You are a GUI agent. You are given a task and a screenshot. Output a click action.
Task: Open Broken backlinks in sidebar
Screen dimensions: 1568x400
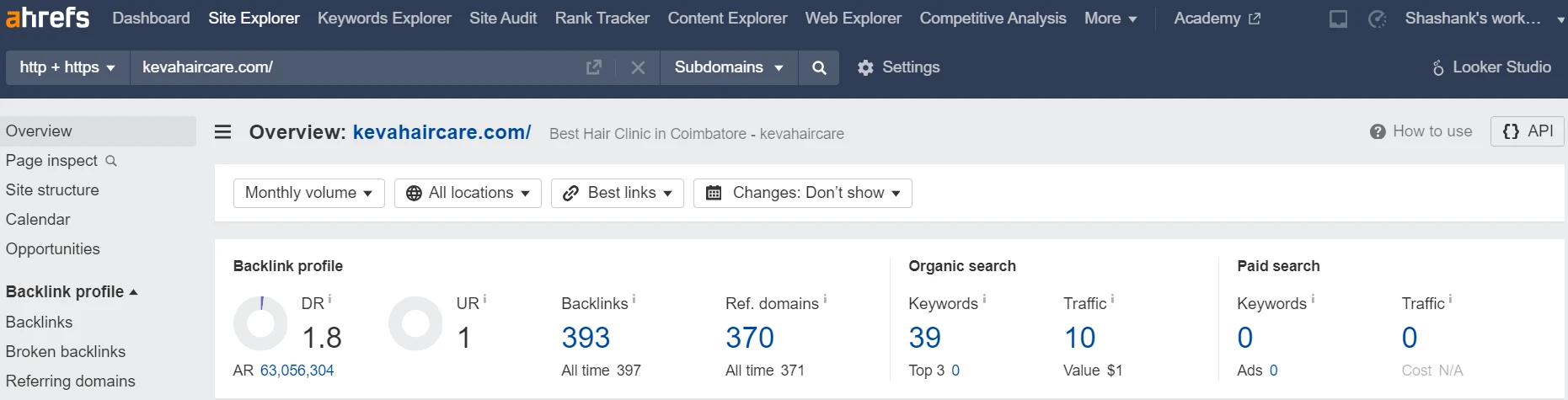click(x=66, y=352)
